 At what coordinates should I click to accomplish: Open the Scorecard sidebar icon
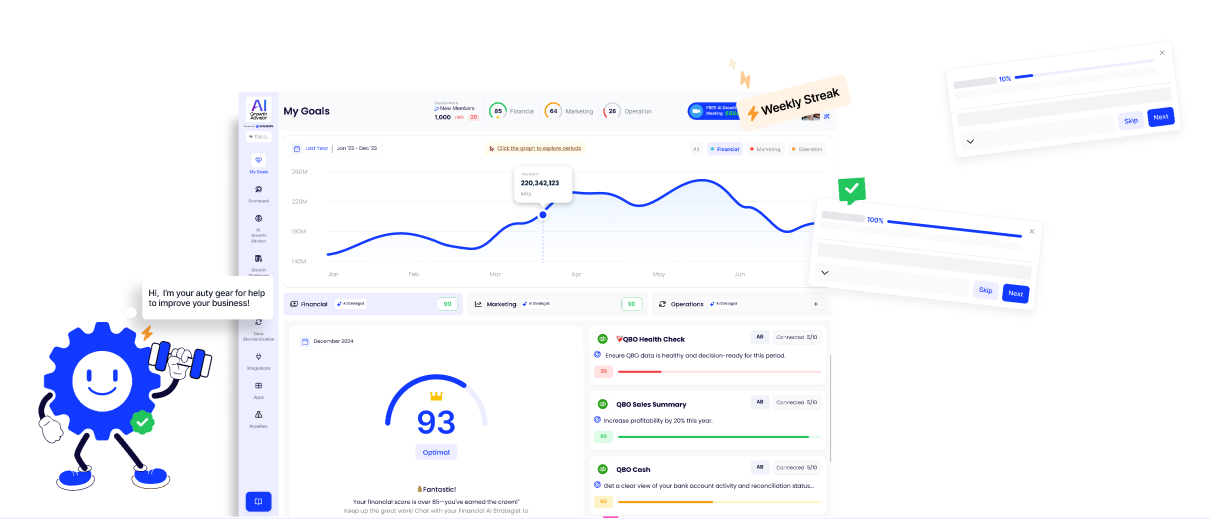[258, 189]
